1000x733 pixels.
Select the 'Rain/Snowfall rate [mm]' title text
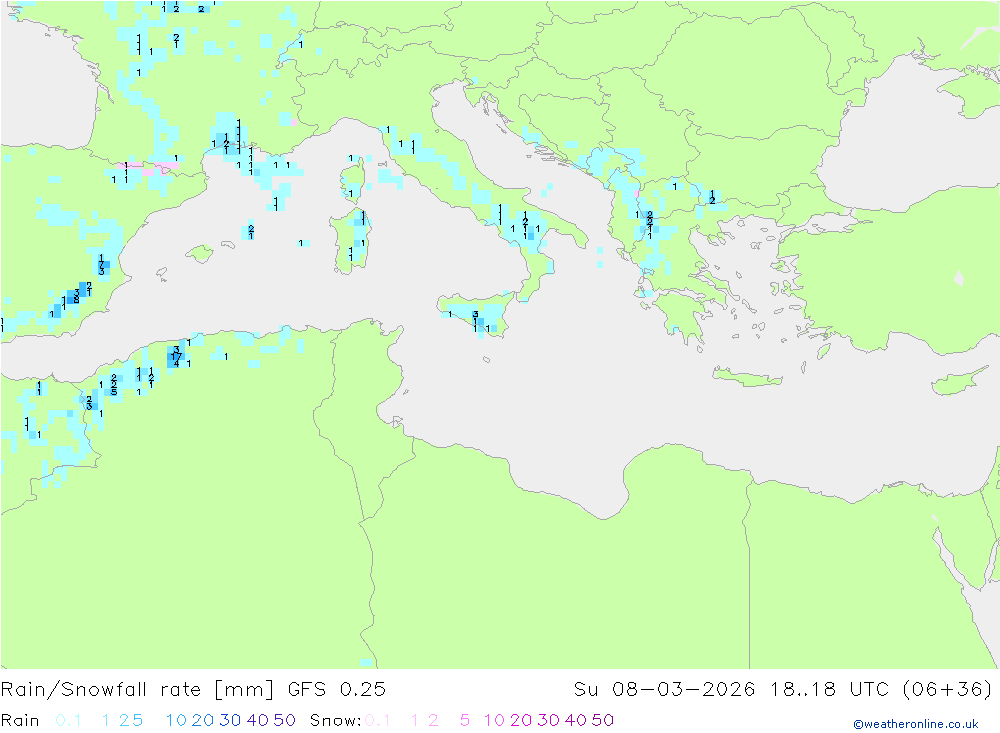137,690
